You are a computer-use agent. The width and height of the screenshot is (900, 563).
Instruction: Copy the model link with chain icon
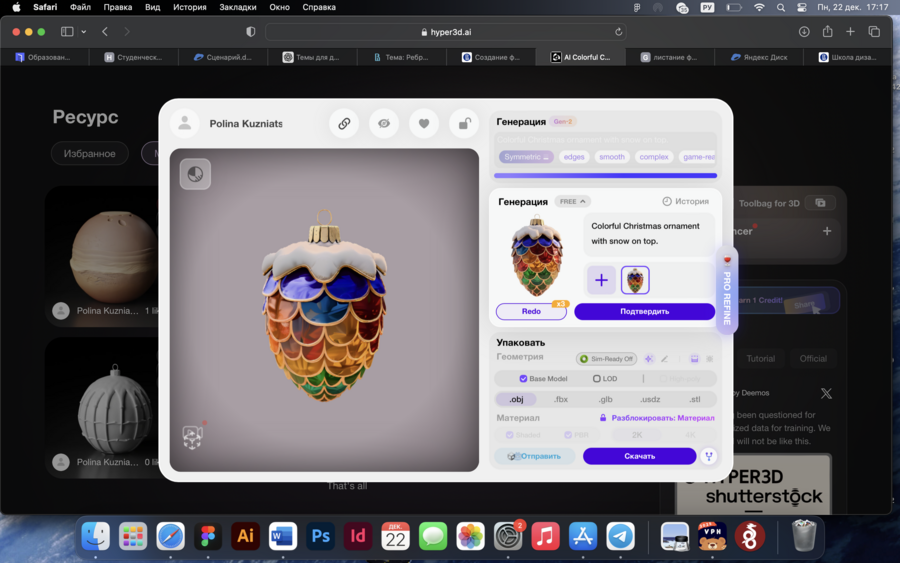344,124
